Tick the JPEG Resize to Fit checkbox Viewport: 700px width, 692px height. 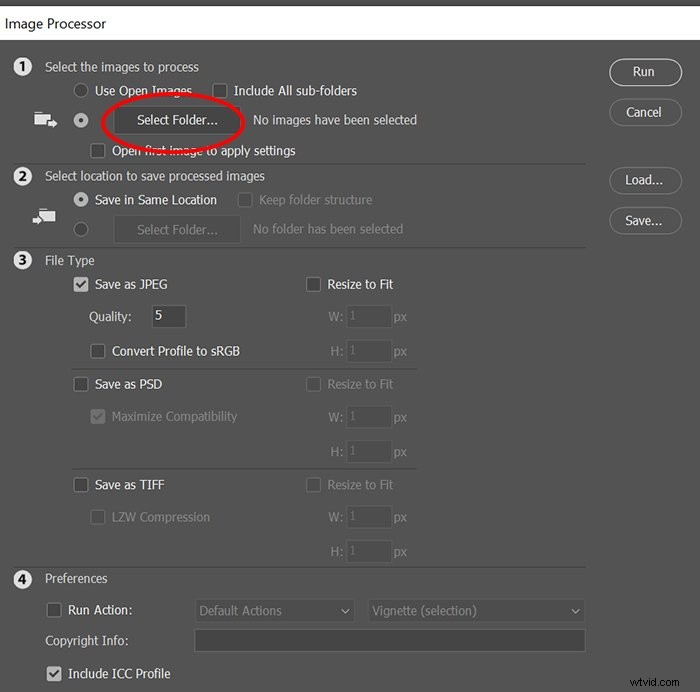tap(313, 284)
